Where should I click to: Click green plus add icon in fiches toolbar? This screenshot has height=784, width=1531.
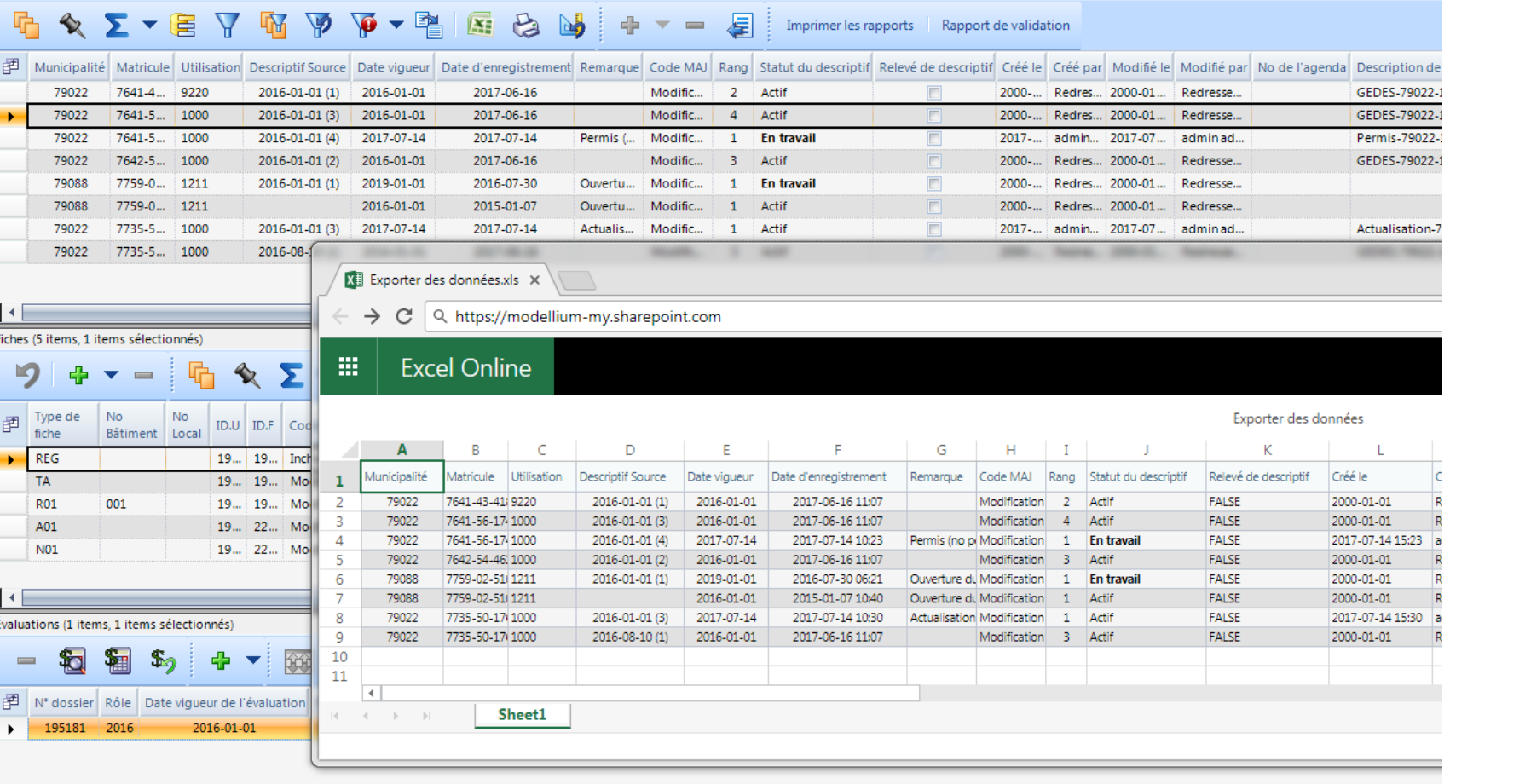pyautogui.click(x=78, y=375)
